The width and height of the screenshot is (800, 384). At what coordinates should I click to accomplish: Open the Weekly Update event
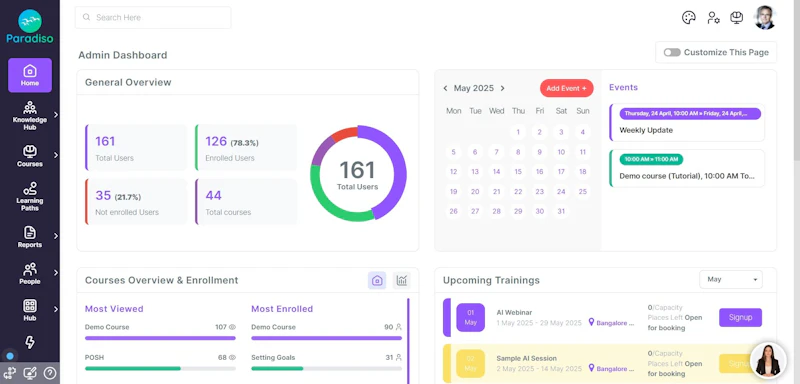click(x=687, y=122)
